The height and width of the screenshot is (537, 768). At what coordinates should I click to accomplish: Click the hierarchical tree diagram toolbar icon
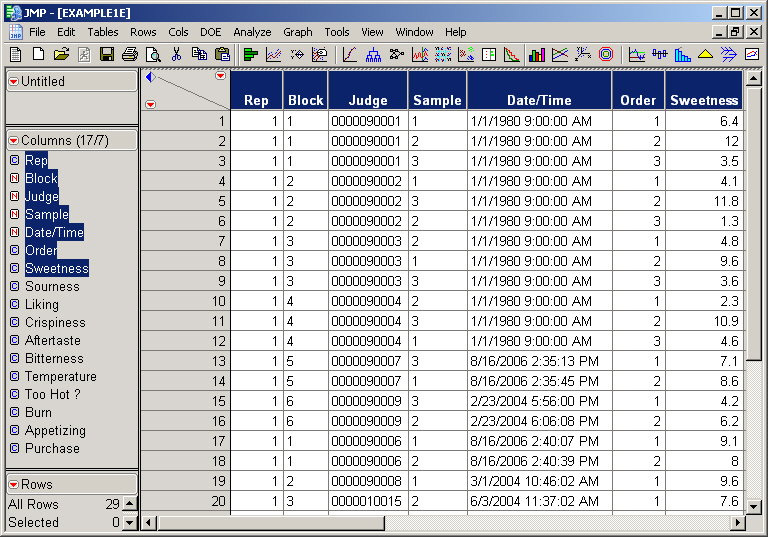(x=373, y=54)
